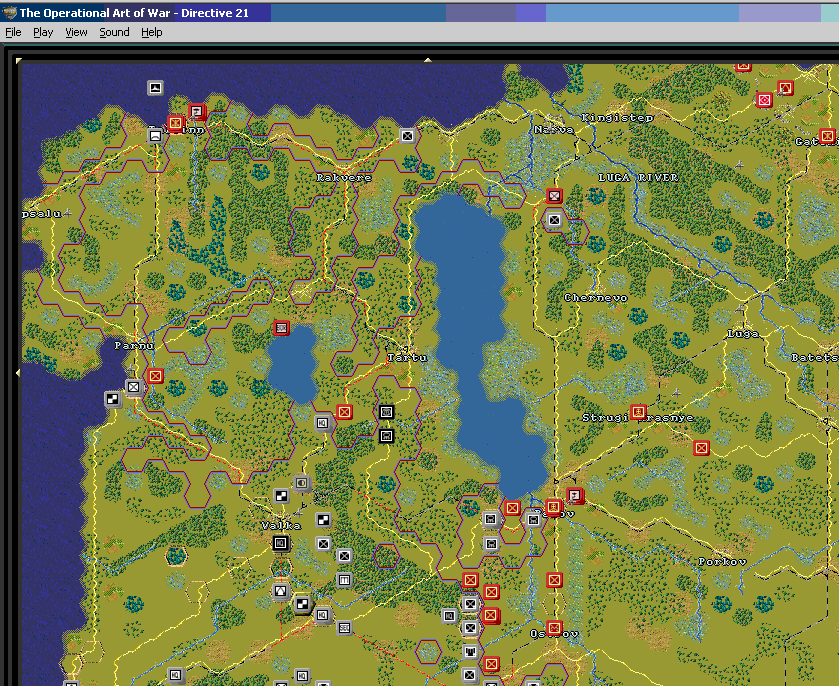The height and width of the screenshot is (686, 839).
Task: Click the scroll-up arrow at the map's top edge
Action: click(428, 60)
